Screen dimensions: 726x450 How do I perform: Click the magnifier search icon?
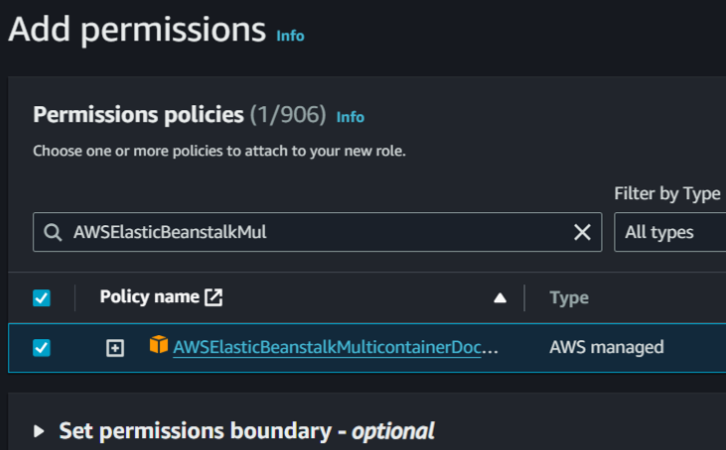(52, 232)
